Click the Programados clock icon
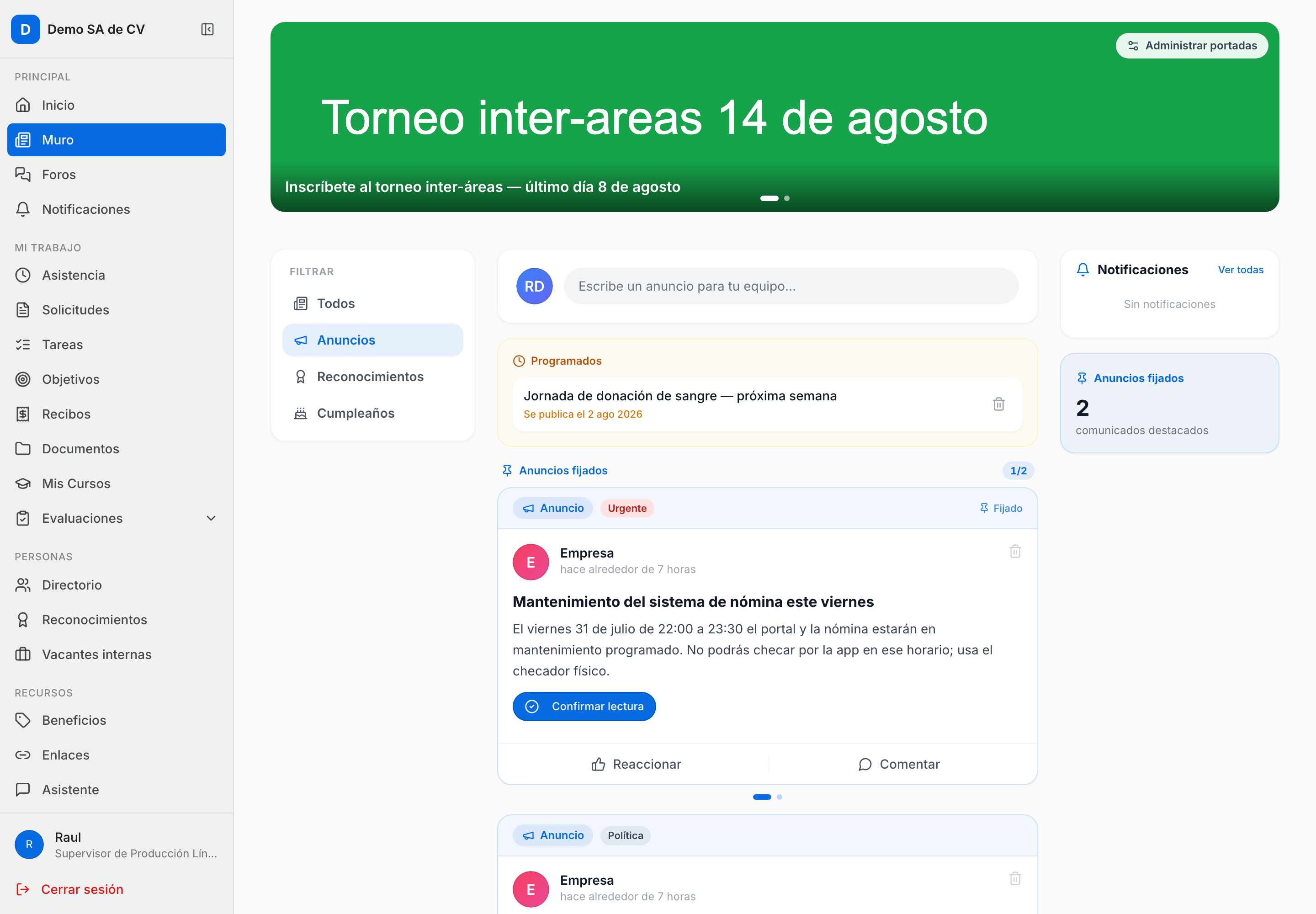Image resolution: width=1316 pixels, height=914 pixels. [x=519, y=361]
